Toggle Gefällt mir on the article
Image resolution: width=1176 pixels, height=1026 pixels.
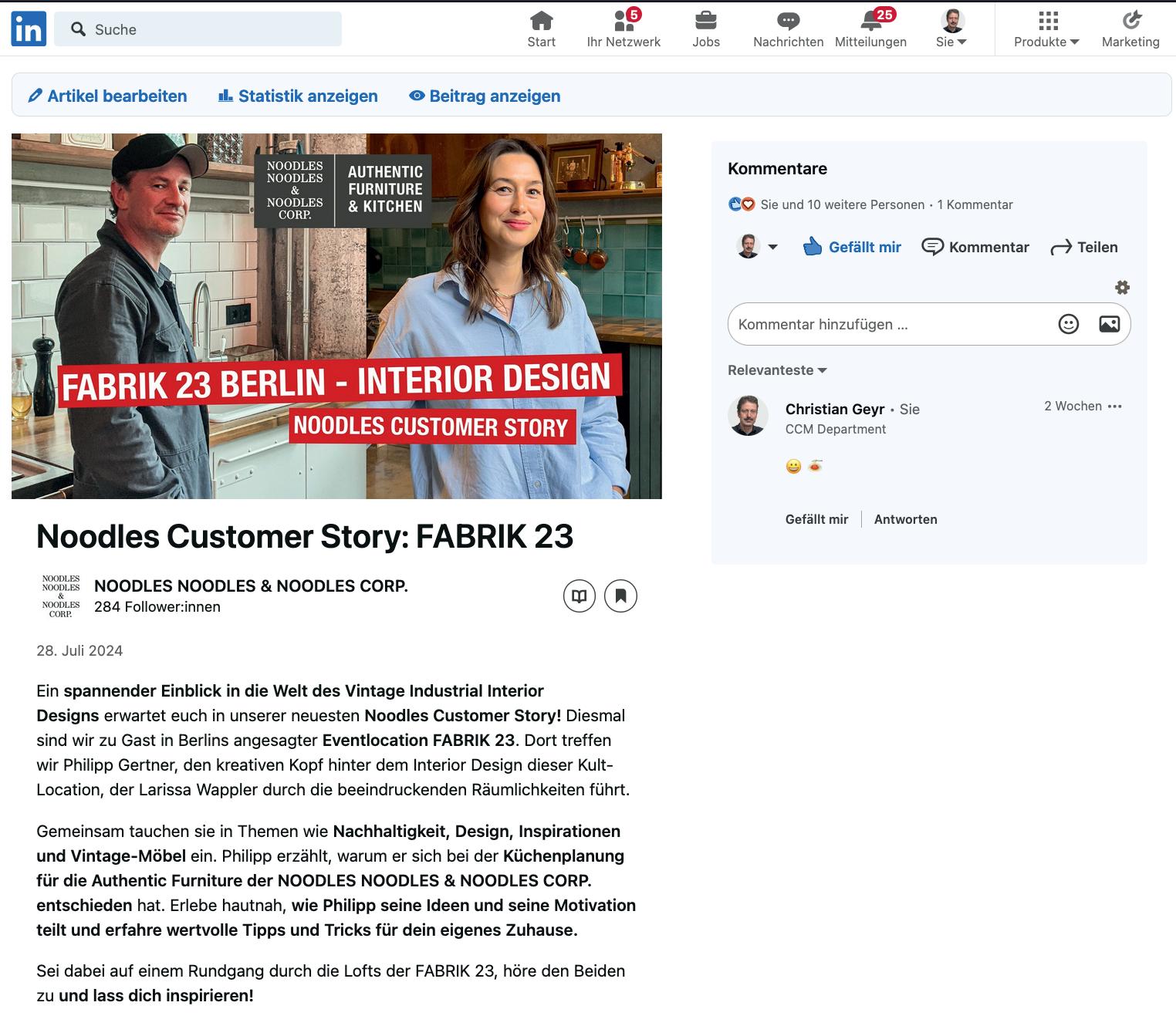coord(852,247)
